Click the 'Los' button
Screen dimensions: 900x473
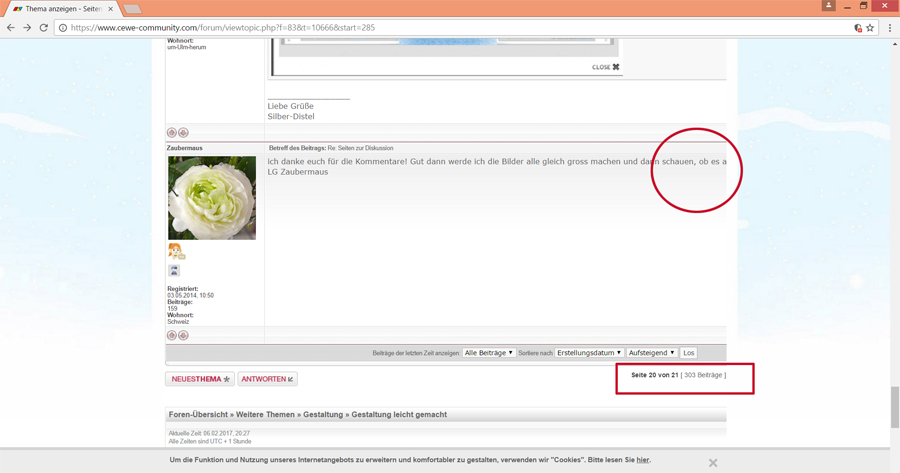pyautogui.click(x=689, y=353)
